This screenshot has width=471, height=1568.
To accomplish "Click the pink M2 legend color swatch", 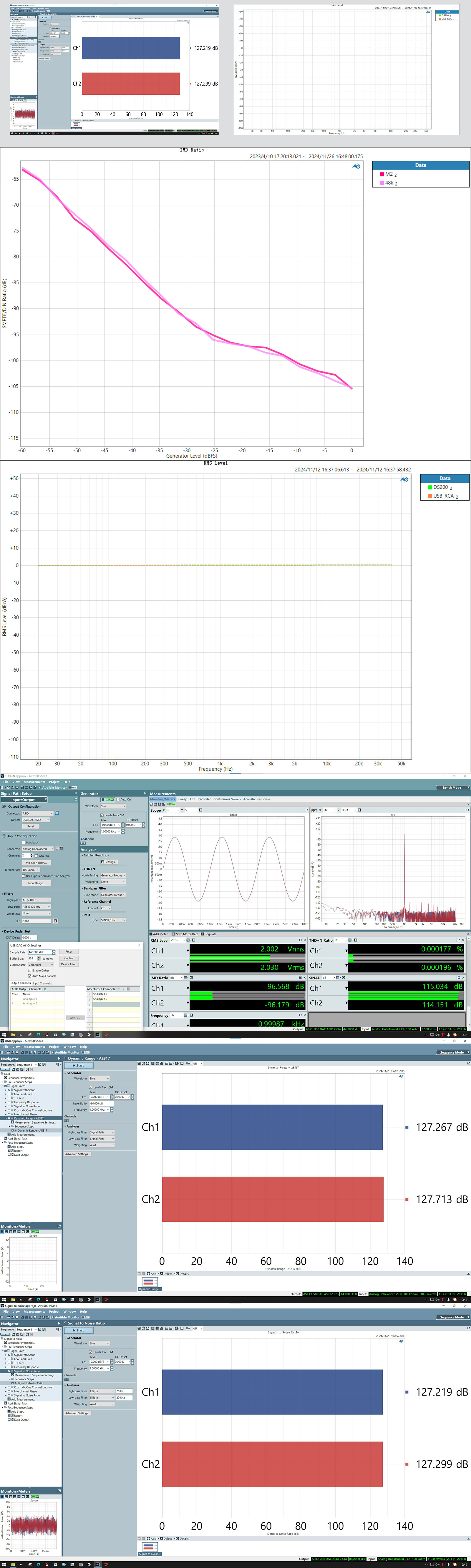I will 382,174.
